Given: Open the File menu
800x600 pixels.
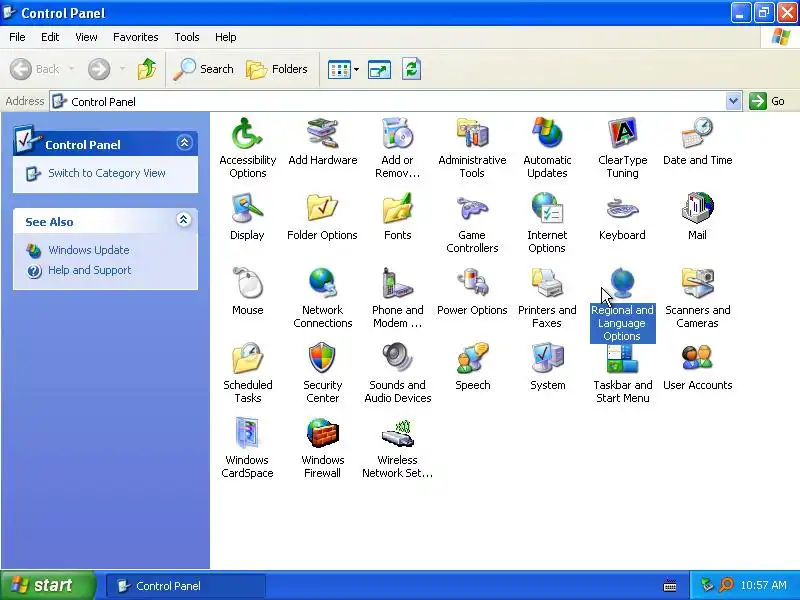Looking at the screenshot, I should point(17,37).
